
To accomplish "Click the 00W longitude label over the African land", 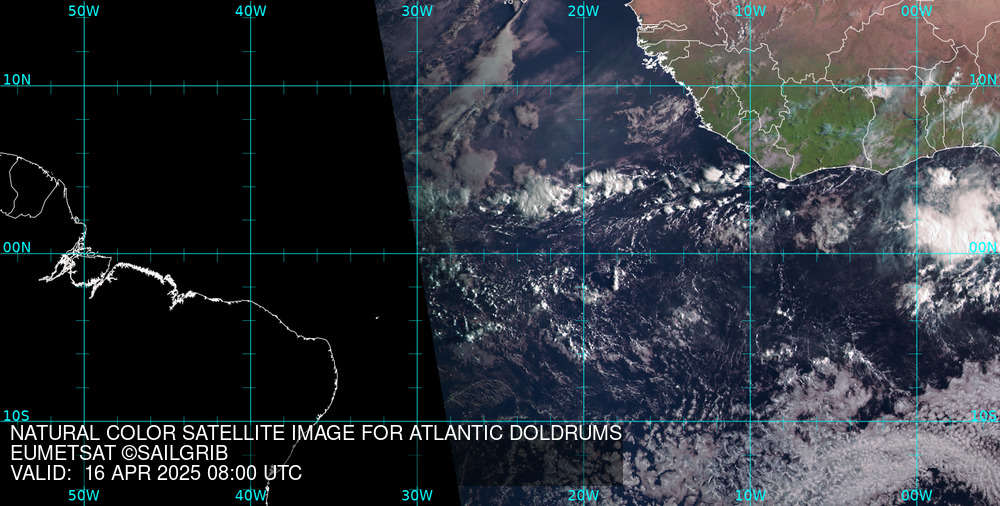I will pos(916,11).
